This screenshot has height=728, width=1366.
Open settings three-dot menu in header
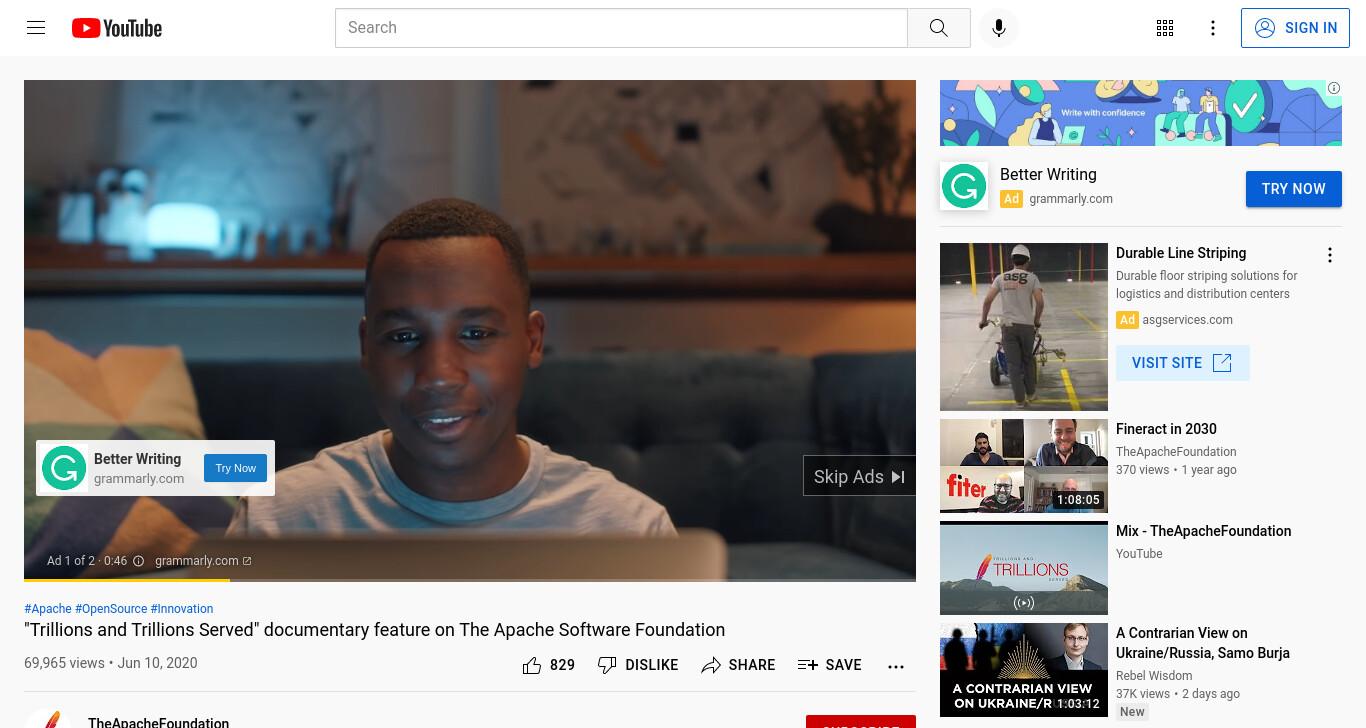click(x=1213, y=28)
